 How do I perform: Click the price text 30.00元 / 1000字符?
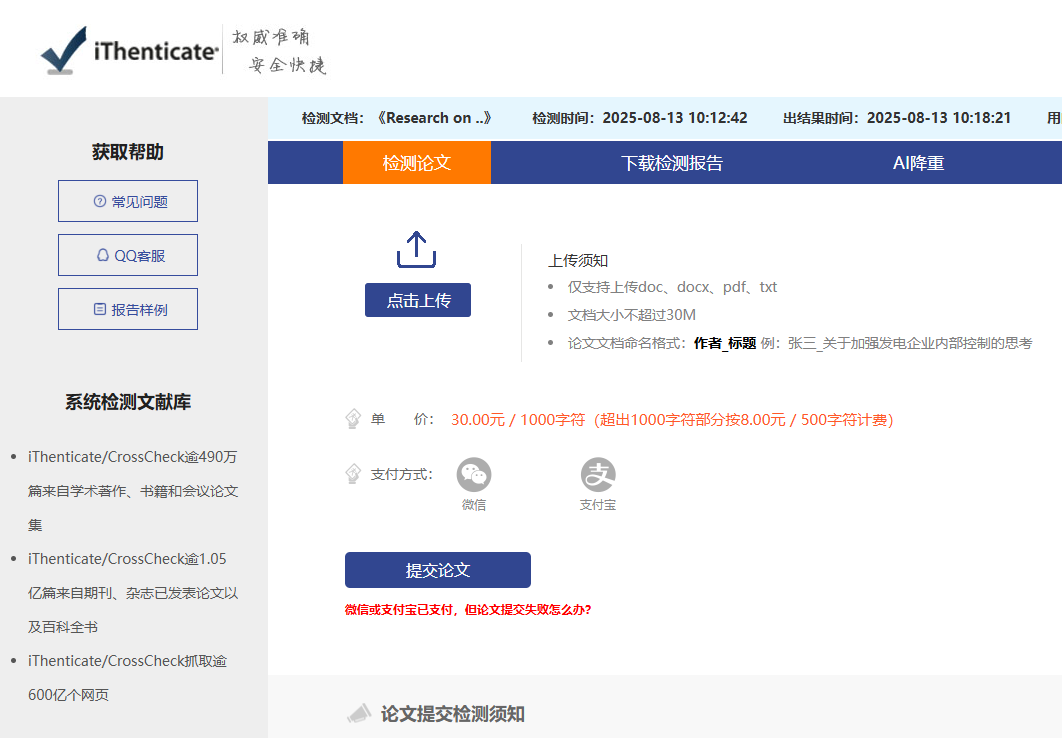pos(518,420)
